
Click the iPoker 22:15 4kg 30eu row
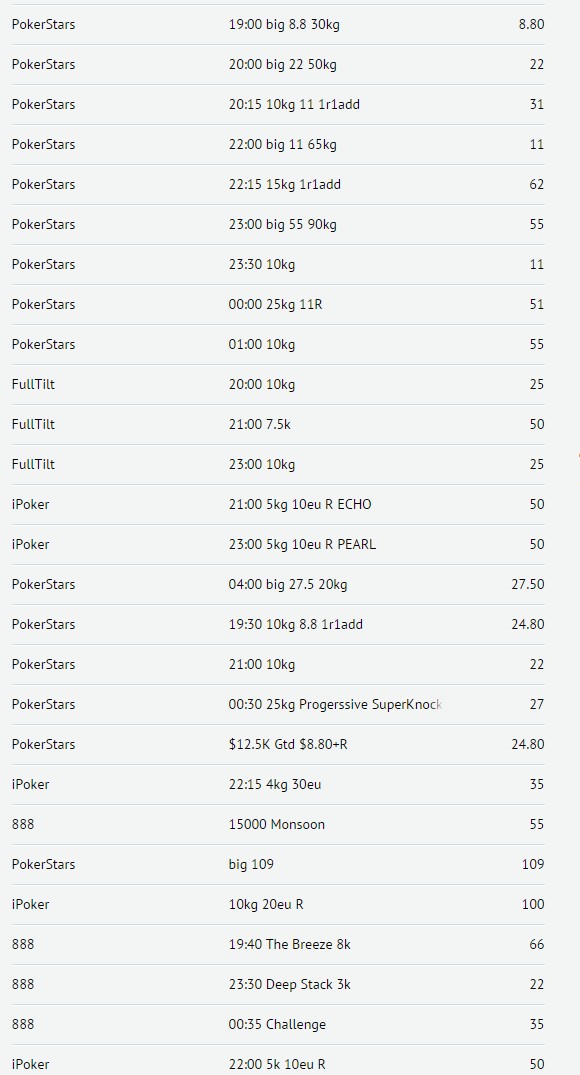point(278,784)
